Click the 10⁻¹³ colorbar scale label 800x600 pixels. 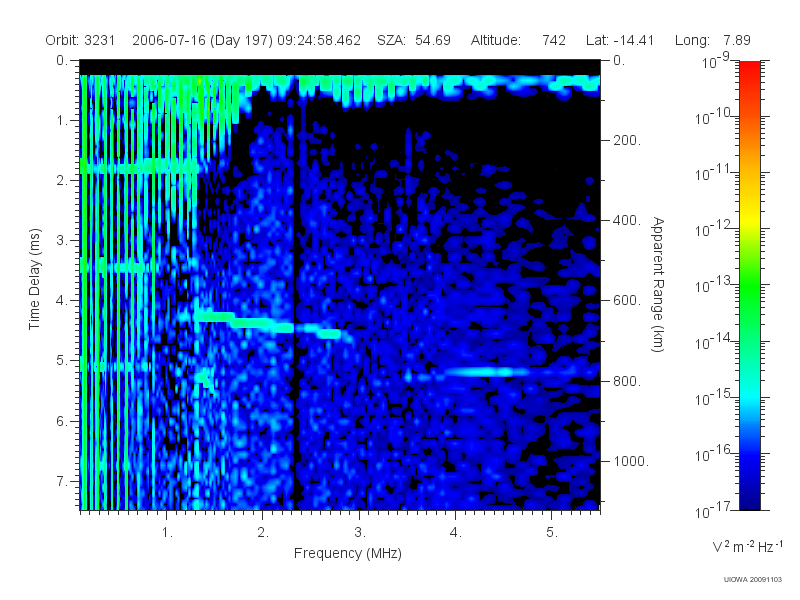tap(715, 285)
